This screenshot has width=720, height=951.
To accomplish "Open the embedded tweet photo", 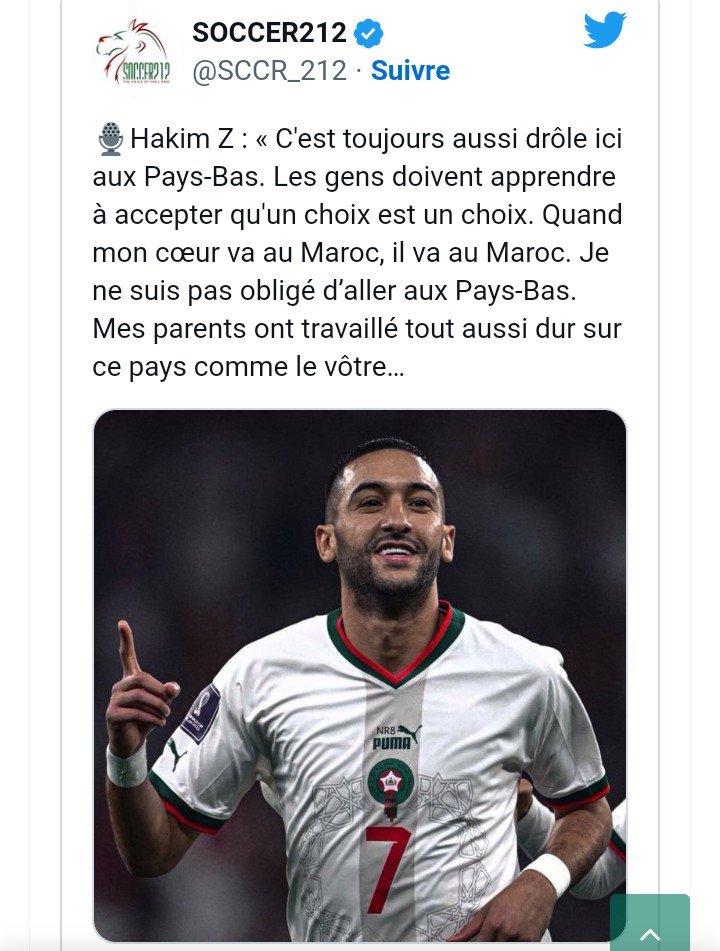I will (360, 676).
